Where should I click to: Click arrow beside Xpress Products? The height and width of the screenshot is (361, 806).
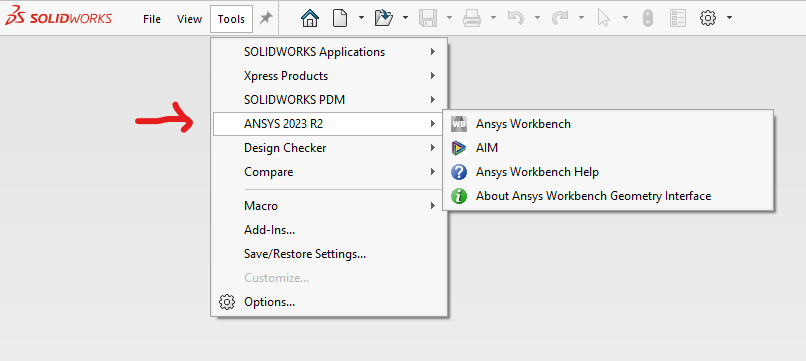click(x=433, y=76)
